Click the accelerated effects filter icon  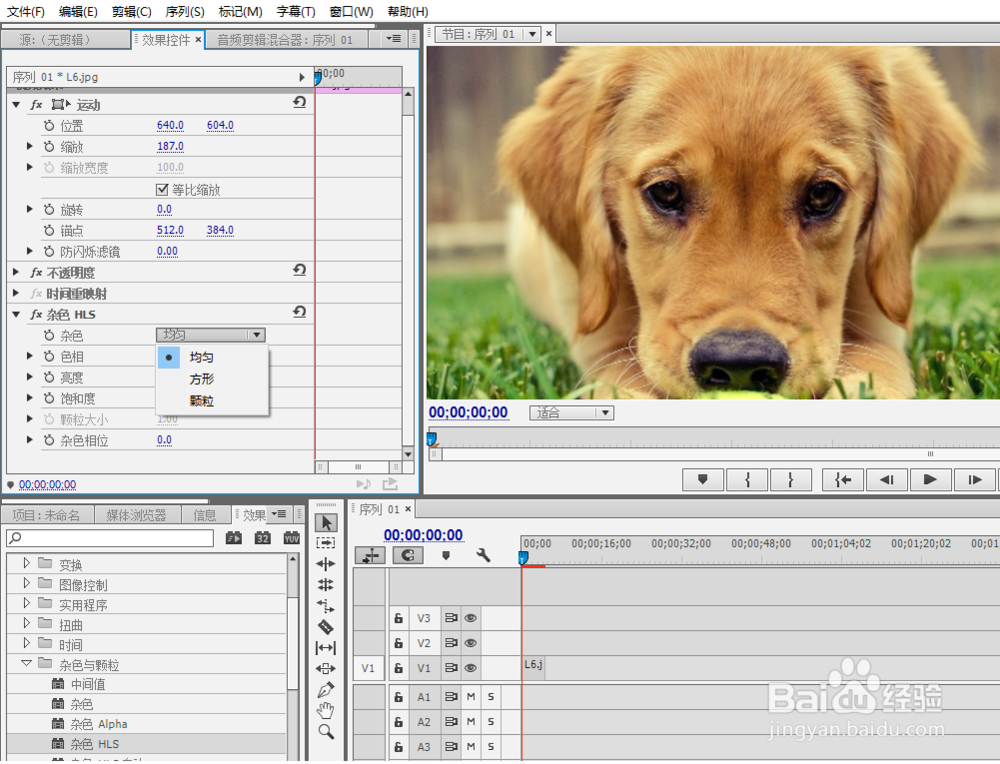pyautogui.click(x=234, y=538)
